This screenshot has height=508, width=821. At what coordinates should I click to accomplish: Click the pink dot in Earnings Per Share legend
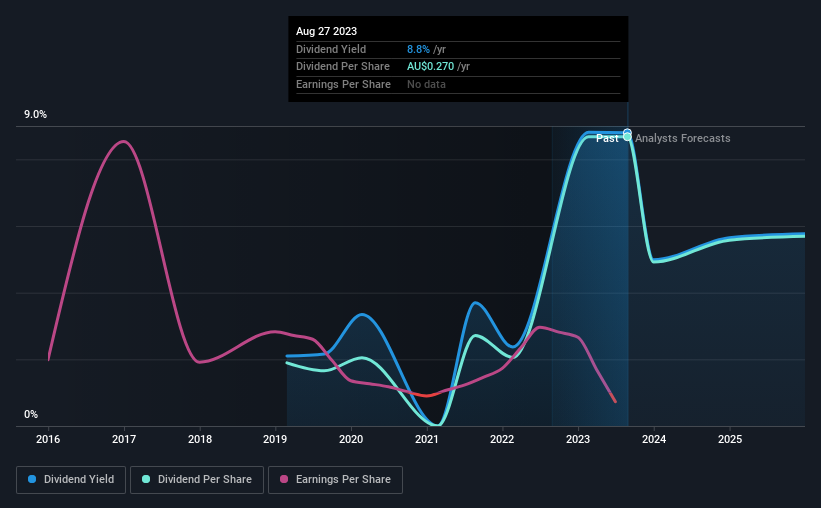pyautogui.click(x=284, y=479)
